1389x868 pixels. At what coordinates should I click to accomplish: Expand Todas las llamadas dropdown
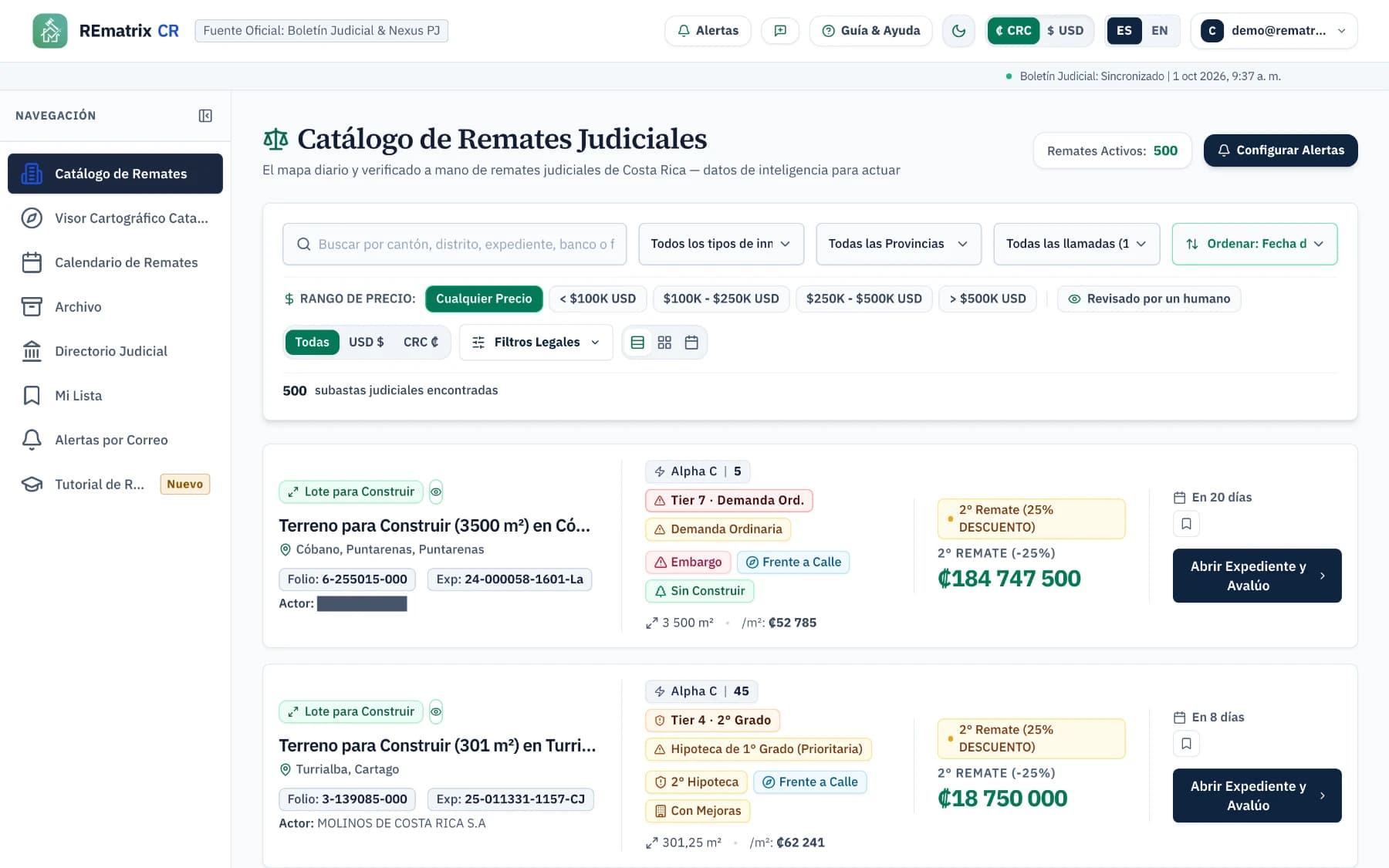click(x=1076, y=244)
